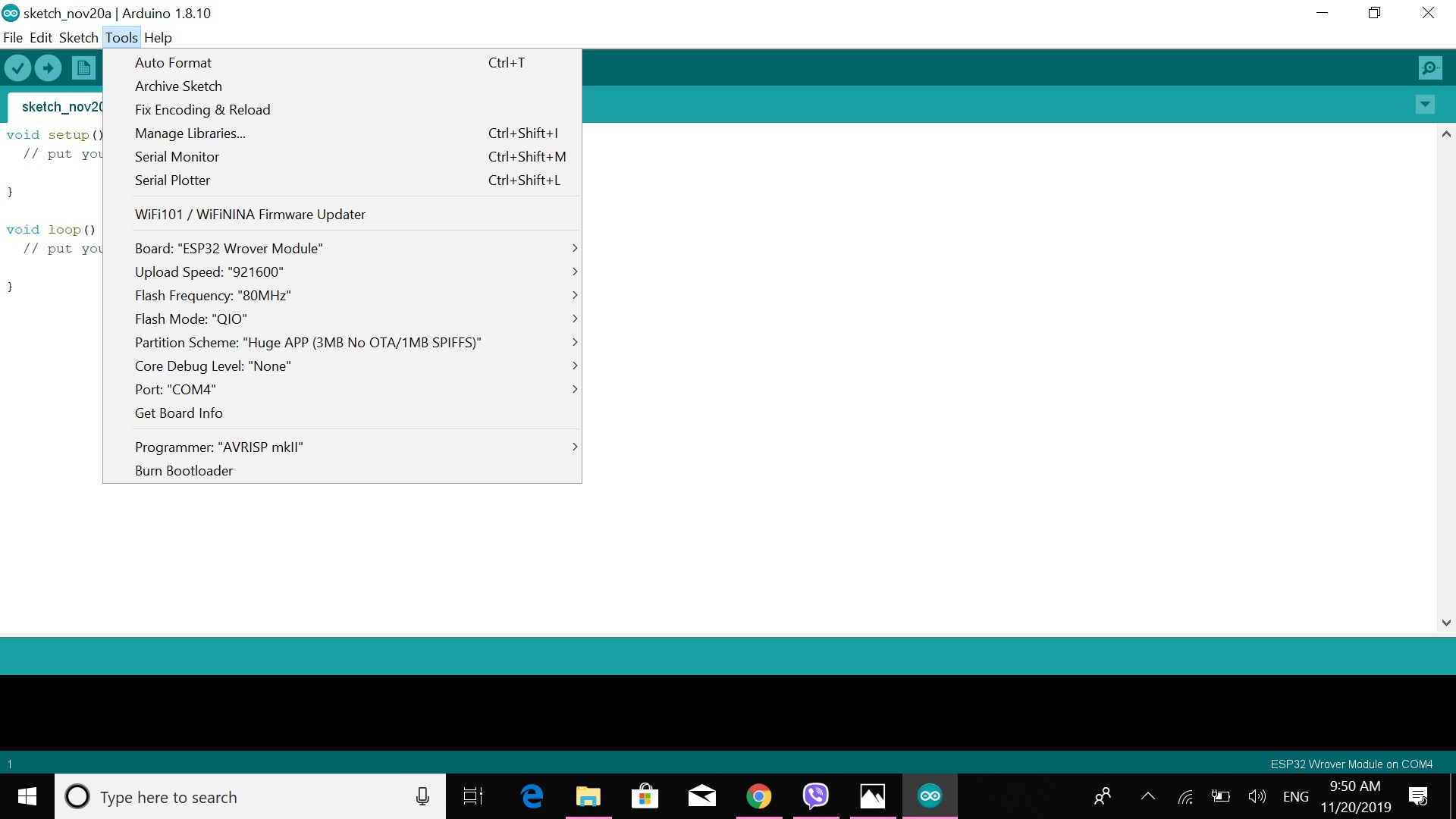
Task: Open the Action Center notifications icon
Action: point(1418,796)
